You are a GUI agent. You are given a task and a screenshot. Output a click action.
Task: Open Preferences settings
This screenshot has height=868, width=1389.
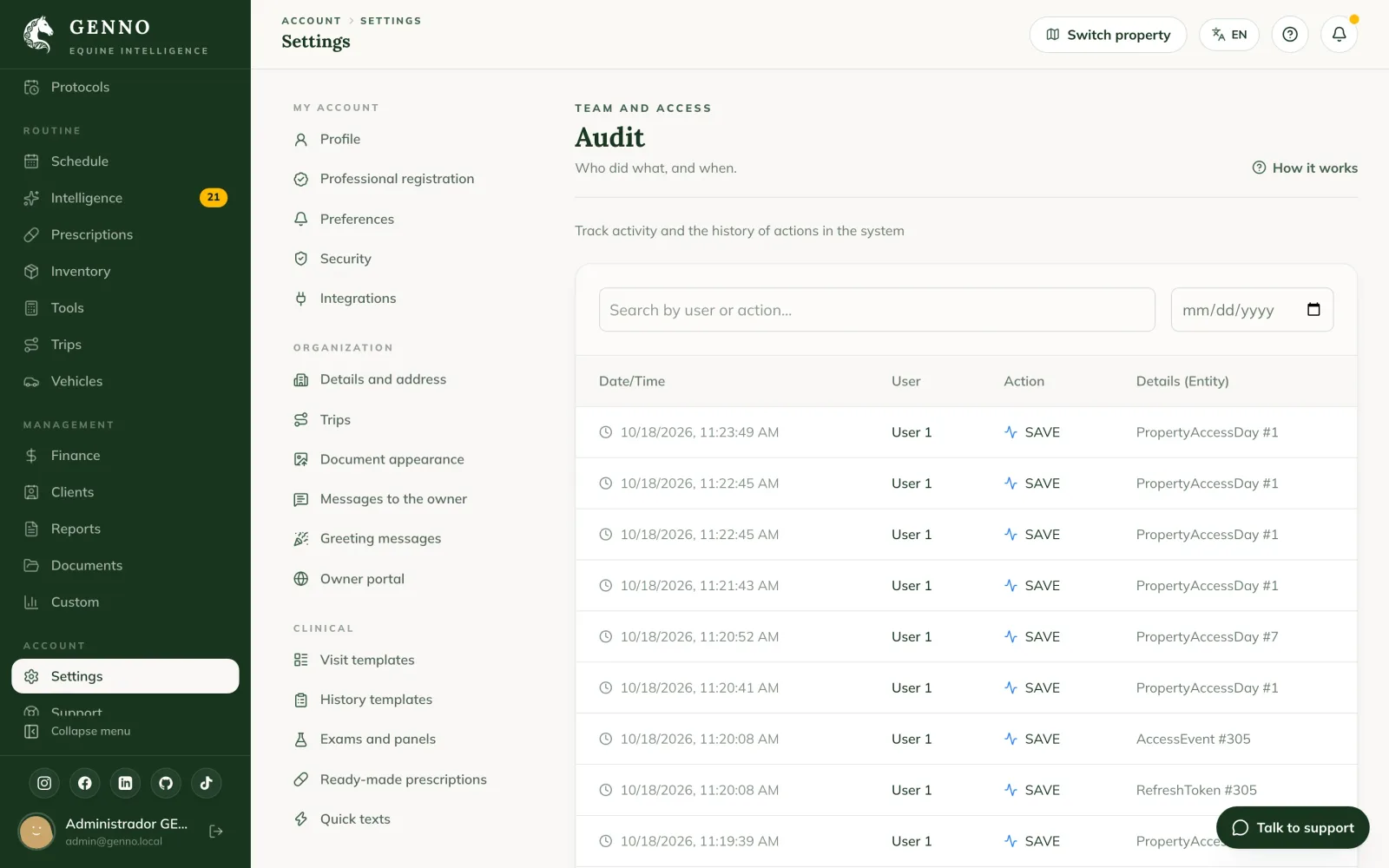[x=344, y=219]
